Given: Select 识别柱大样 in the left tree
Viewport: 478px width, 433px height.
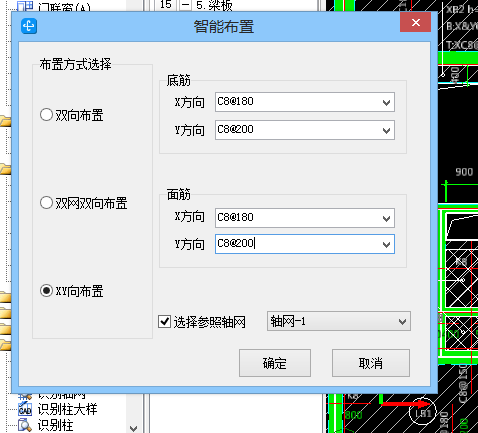Looking at the screenshot, I should click(67, 409).
